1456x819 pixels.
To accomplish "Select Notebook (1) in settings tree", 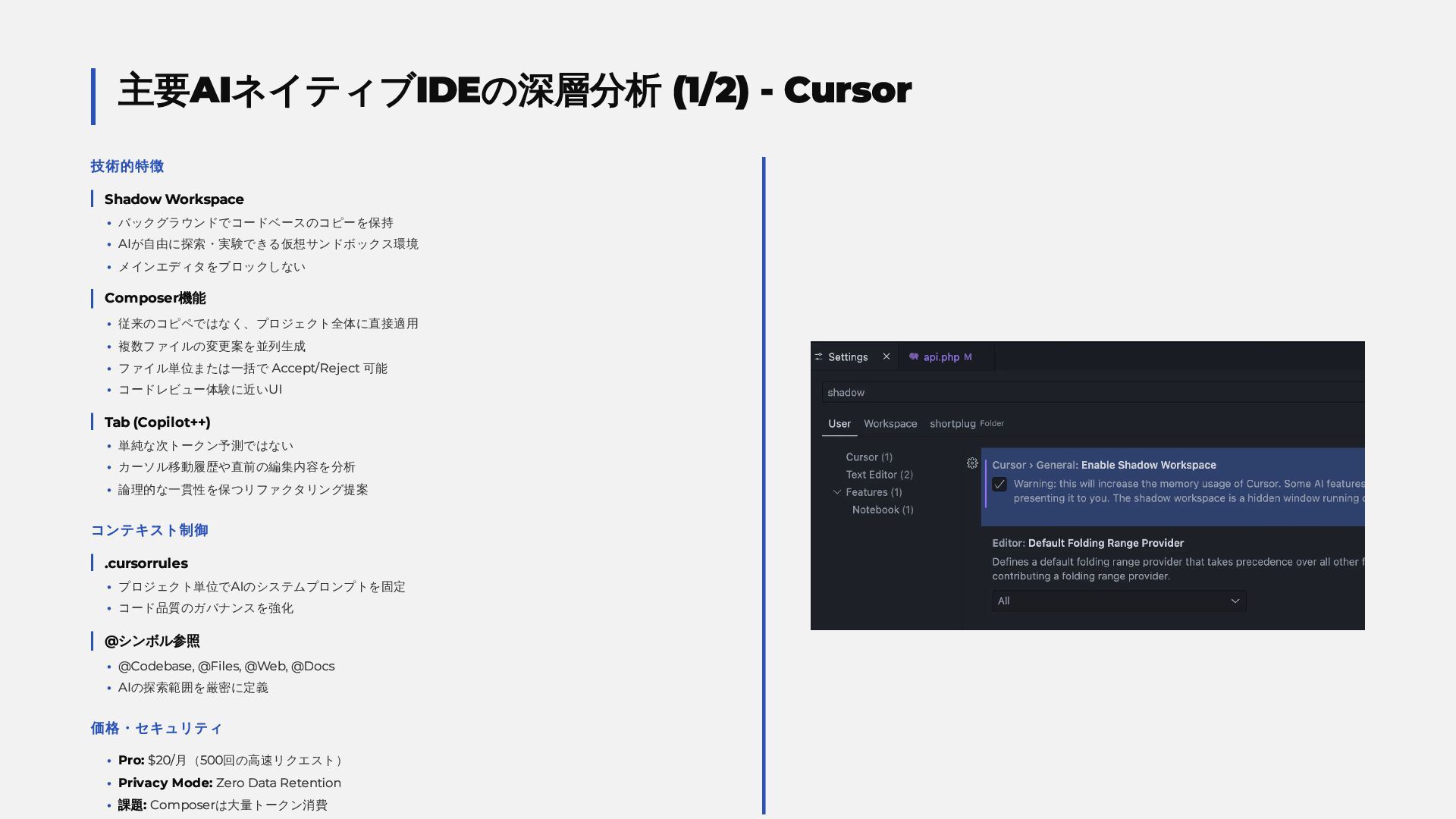I will [x=882, y=510].
